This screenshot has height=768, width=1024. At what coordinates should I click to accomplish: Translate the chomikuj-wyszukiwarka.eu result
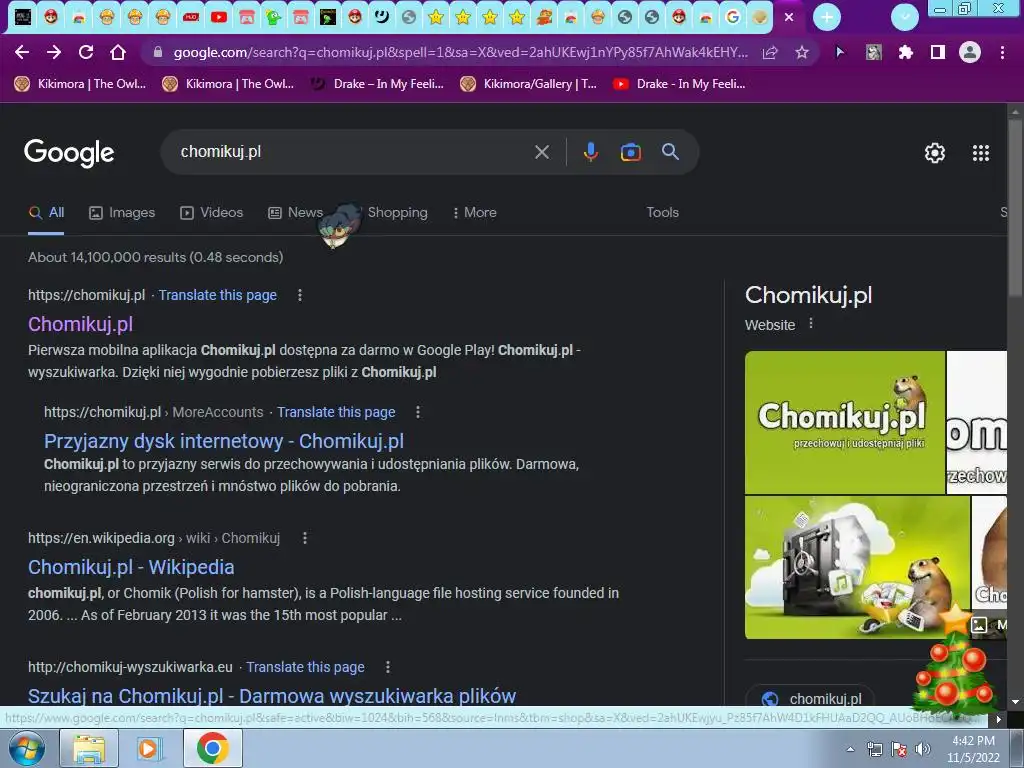click(x=305, y=667)
